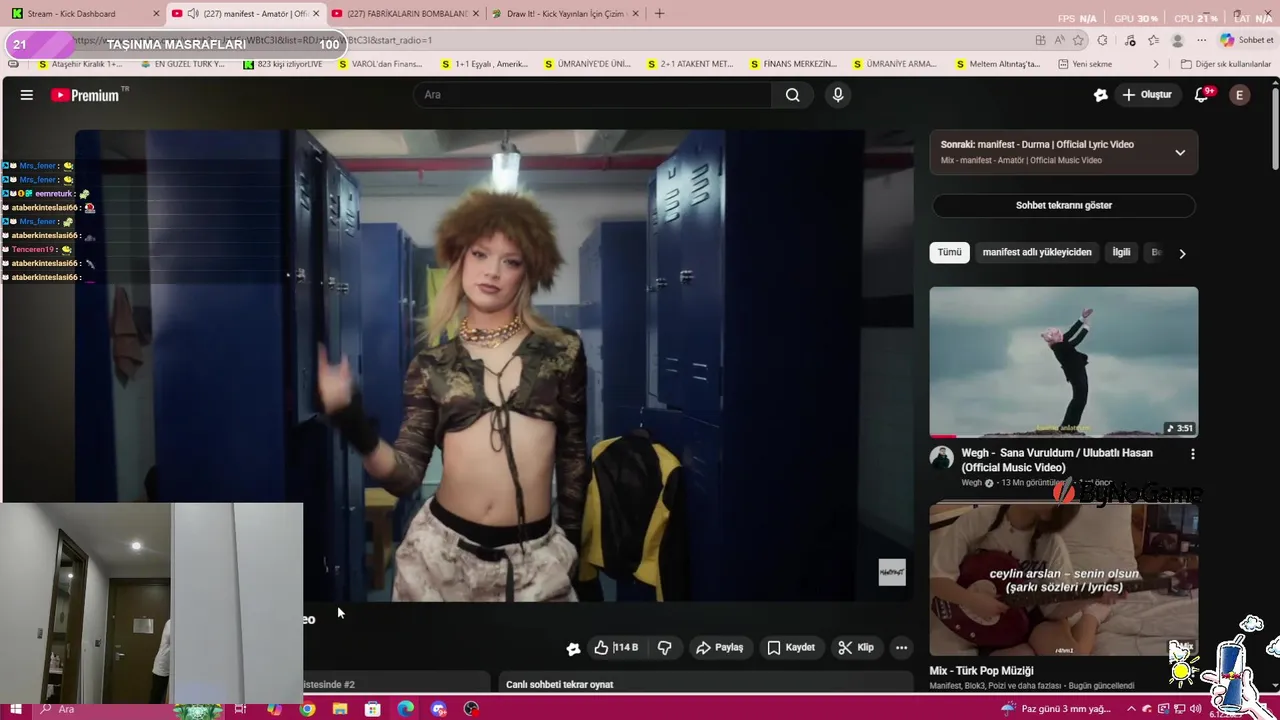Image resolution: width=1280 pixels, height=720 pixels.
Task: Select the İlgili filter chip
Action: 1121,252
